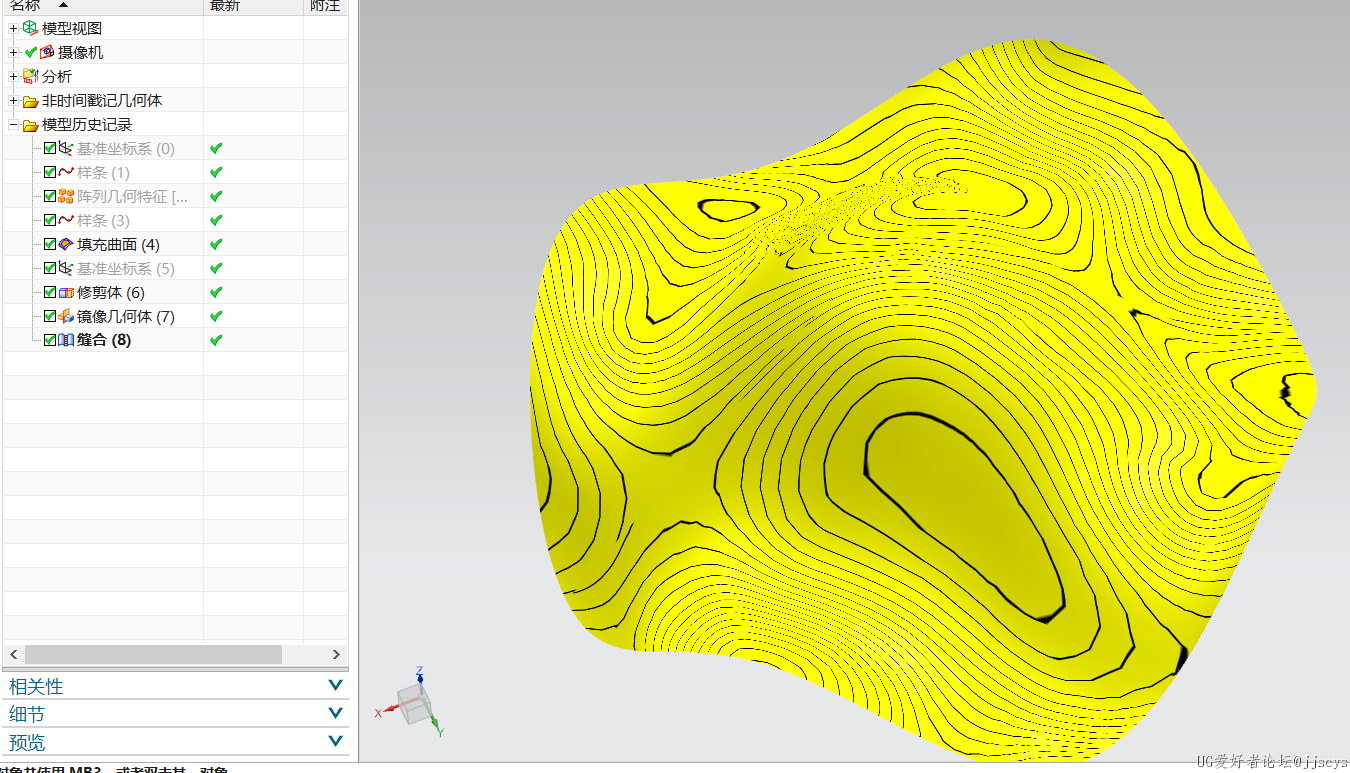Click the 阵列几何特征 pattern icon
The height and width of the screenshot is (773, 1350).
66,196
